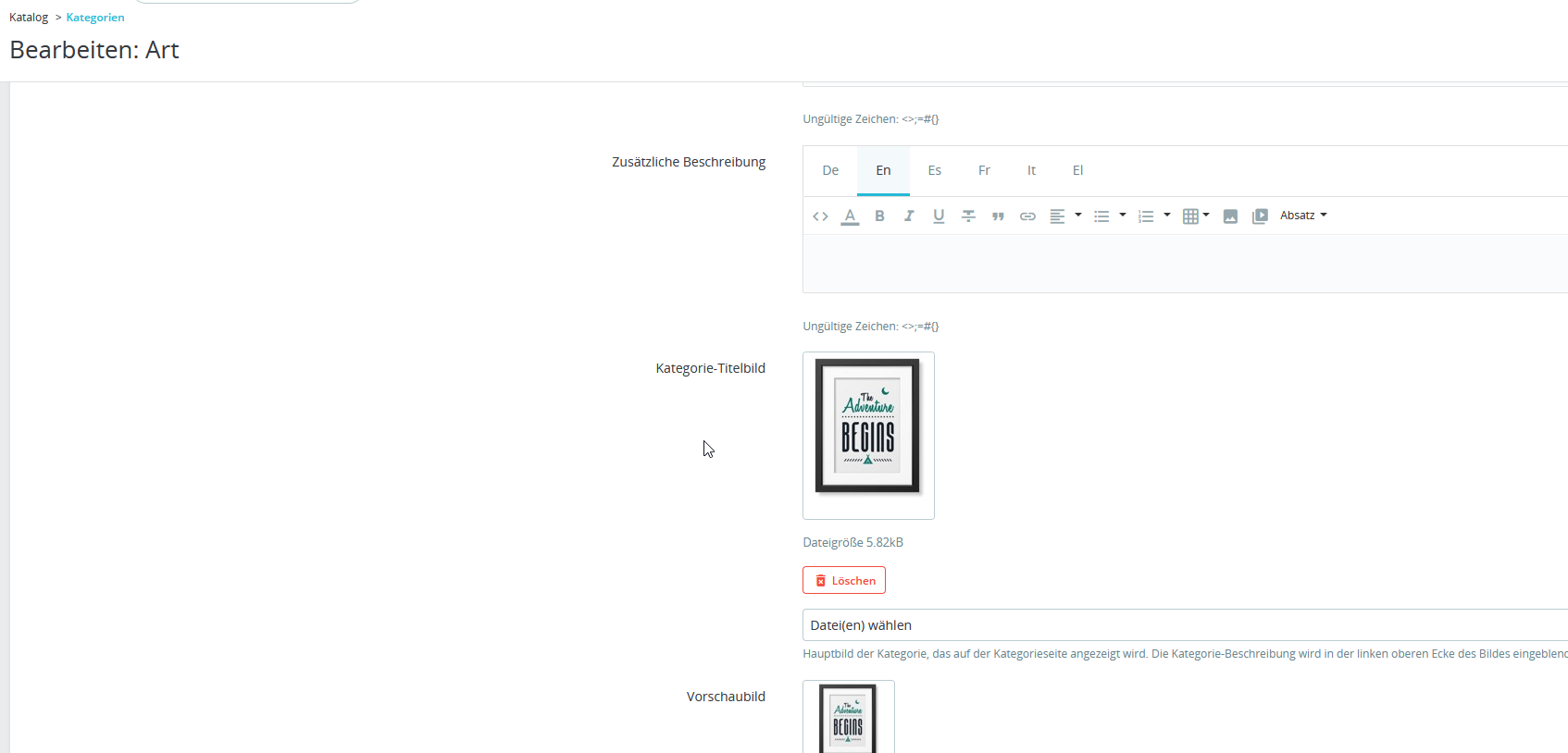This screenshot has height=753, width=1568.
Task: Click the Löschen delete button
Action: [844, 580]
